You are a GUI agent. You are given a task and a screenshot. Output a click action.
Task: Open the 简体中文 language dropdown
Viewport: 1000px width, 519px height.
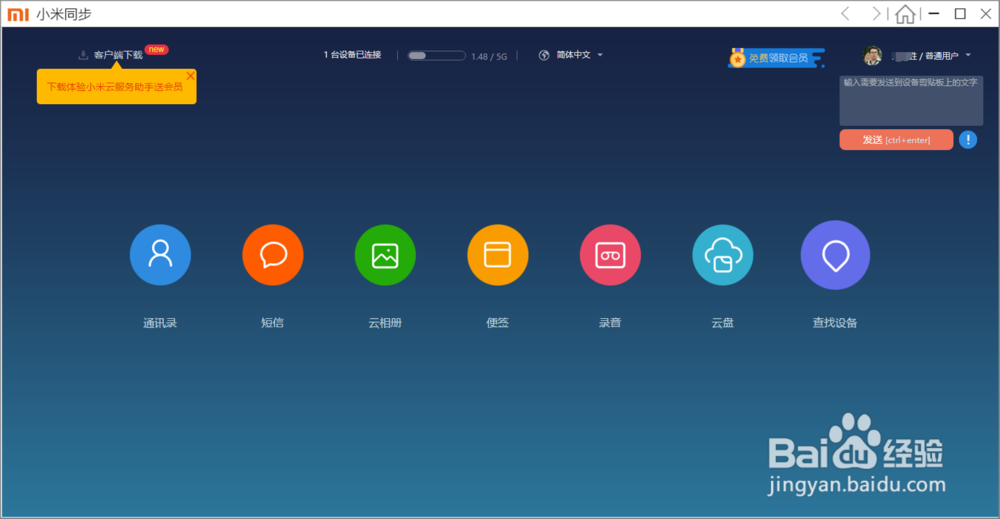(x=579, y=55)
